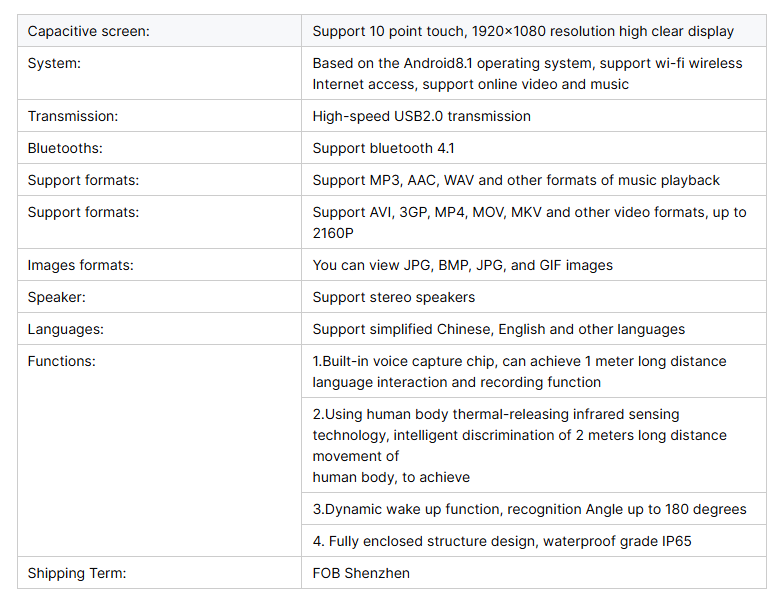777x599 pixels.
Task: Select the Android8.1 operating system description
Action: pyautogui.click(x=527, y=74)
